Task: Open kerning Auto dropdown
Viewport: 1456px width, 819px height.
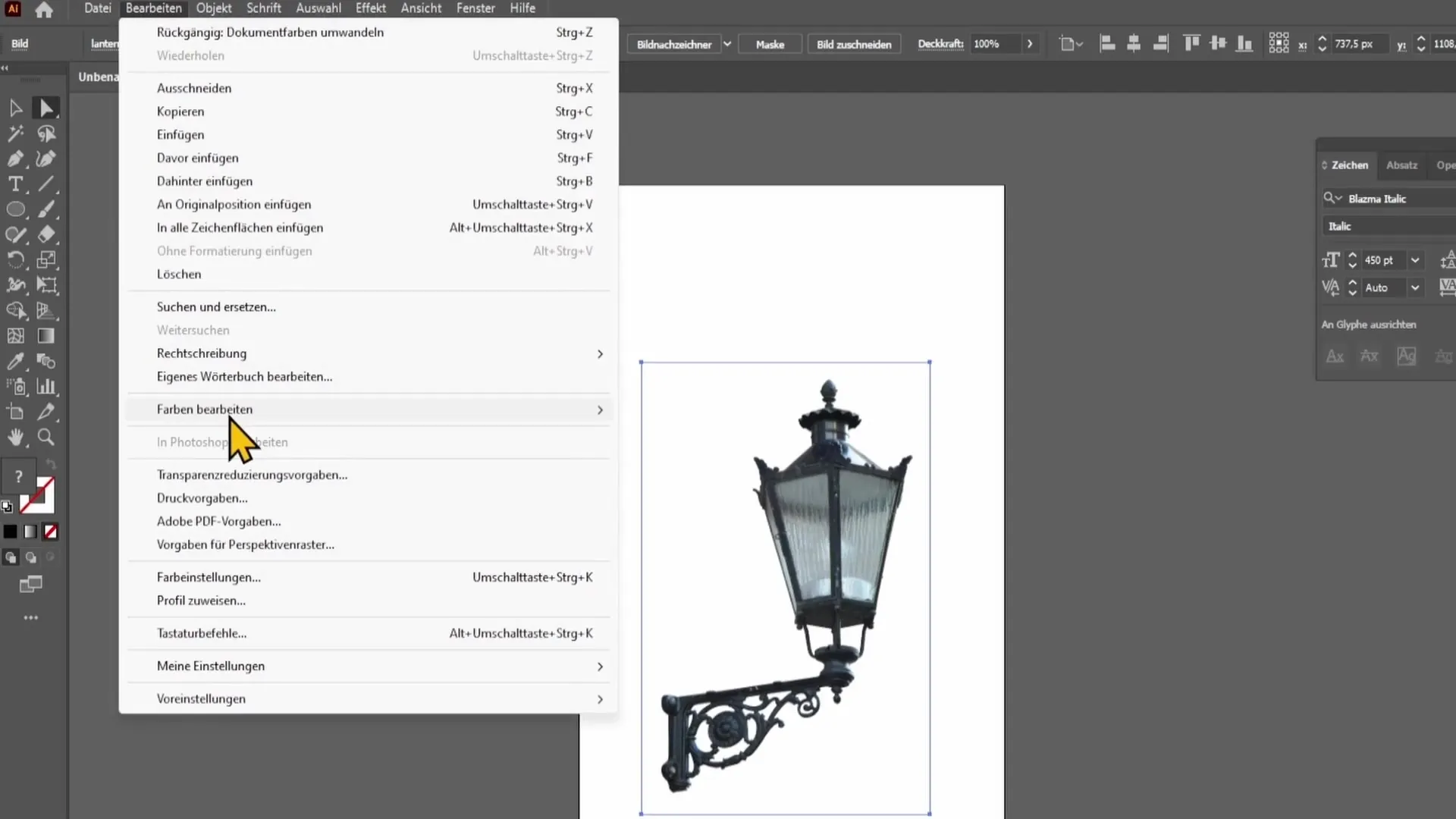Action: (x=1414, y=288)
